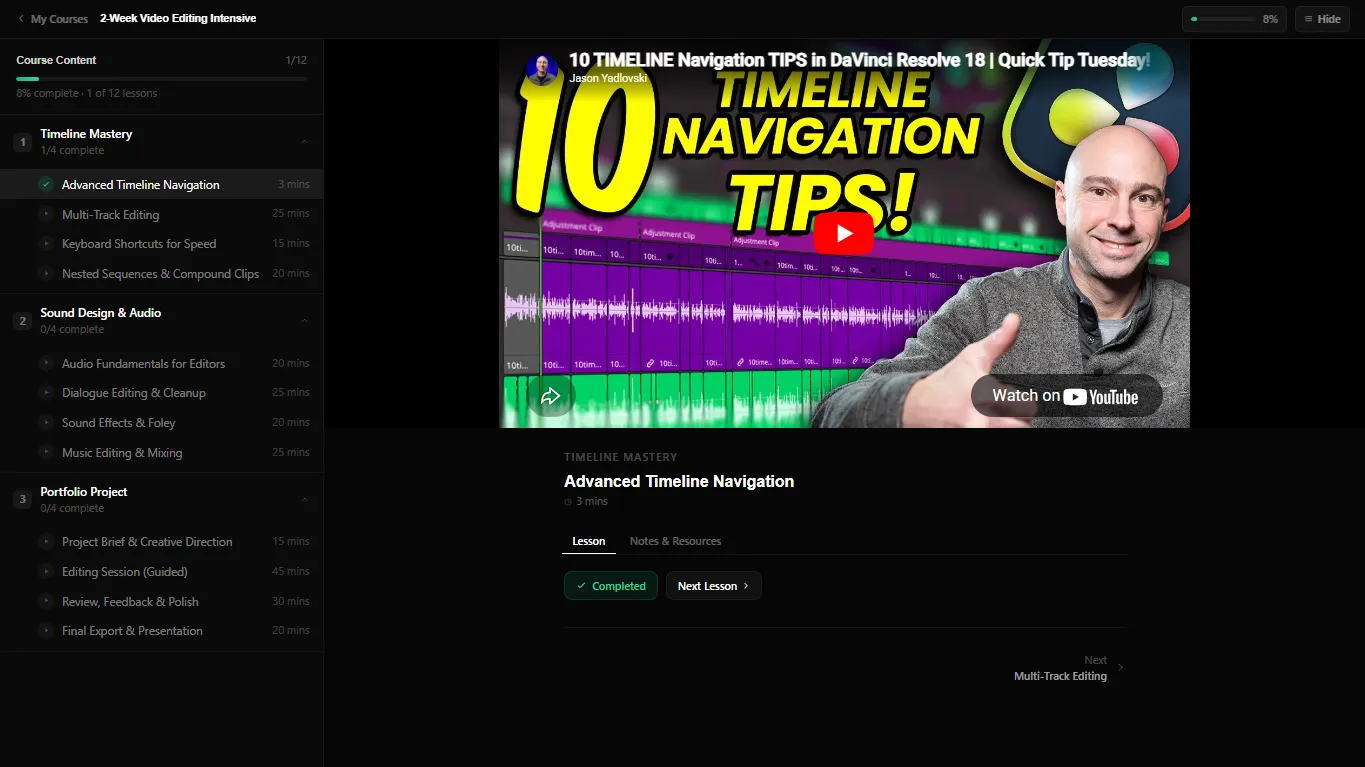Click the 8% course progress bar in header
Screen dimensions: 1365x767
1223,19
